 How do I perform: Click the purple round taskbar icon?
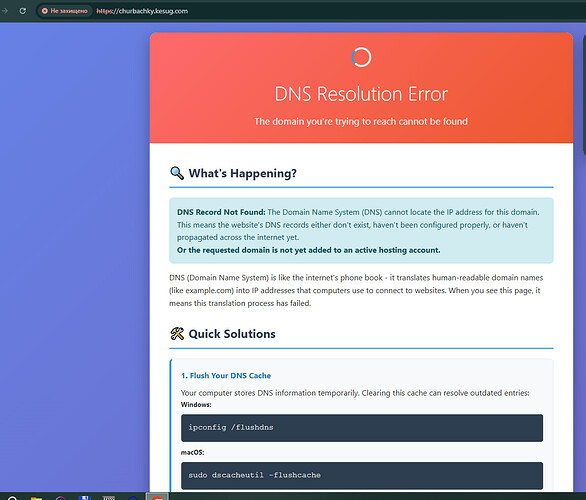61,498
